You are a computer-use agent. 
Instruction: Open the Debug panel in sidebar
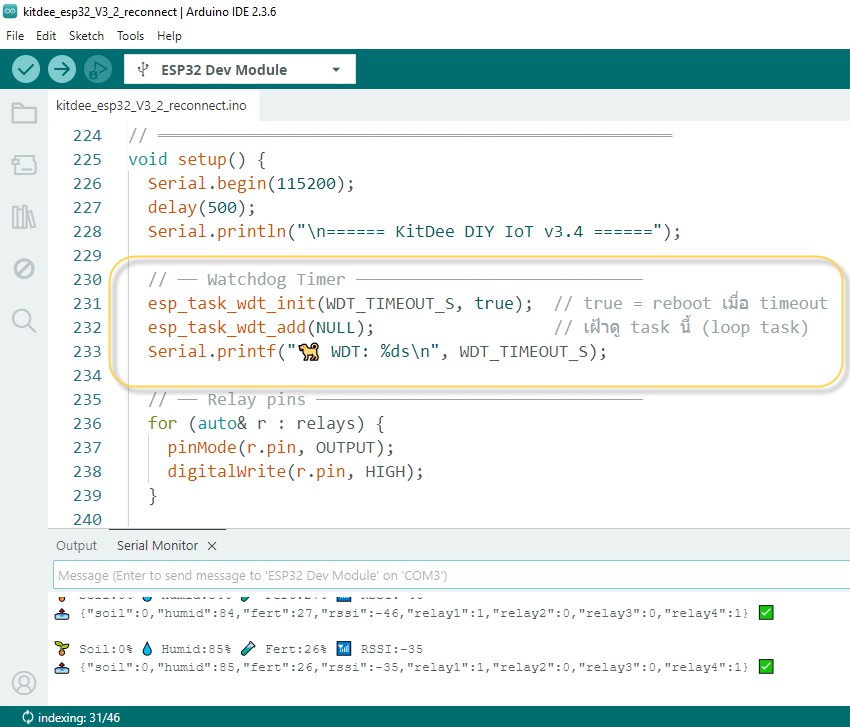(24, 268)
